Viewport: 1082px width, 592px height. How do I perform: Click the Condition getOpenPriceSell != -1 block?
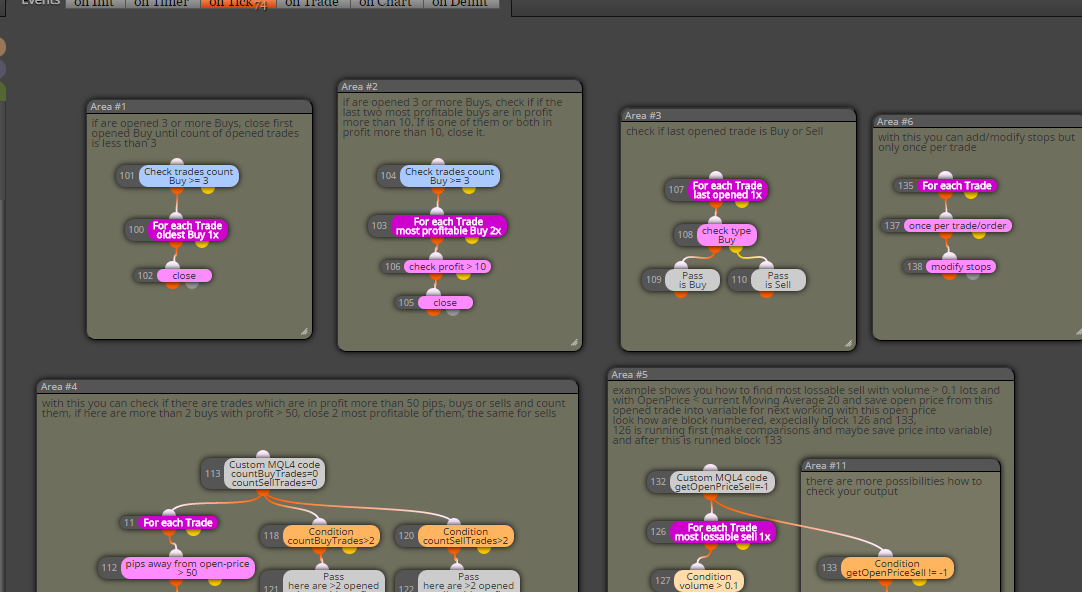(896, 569)
